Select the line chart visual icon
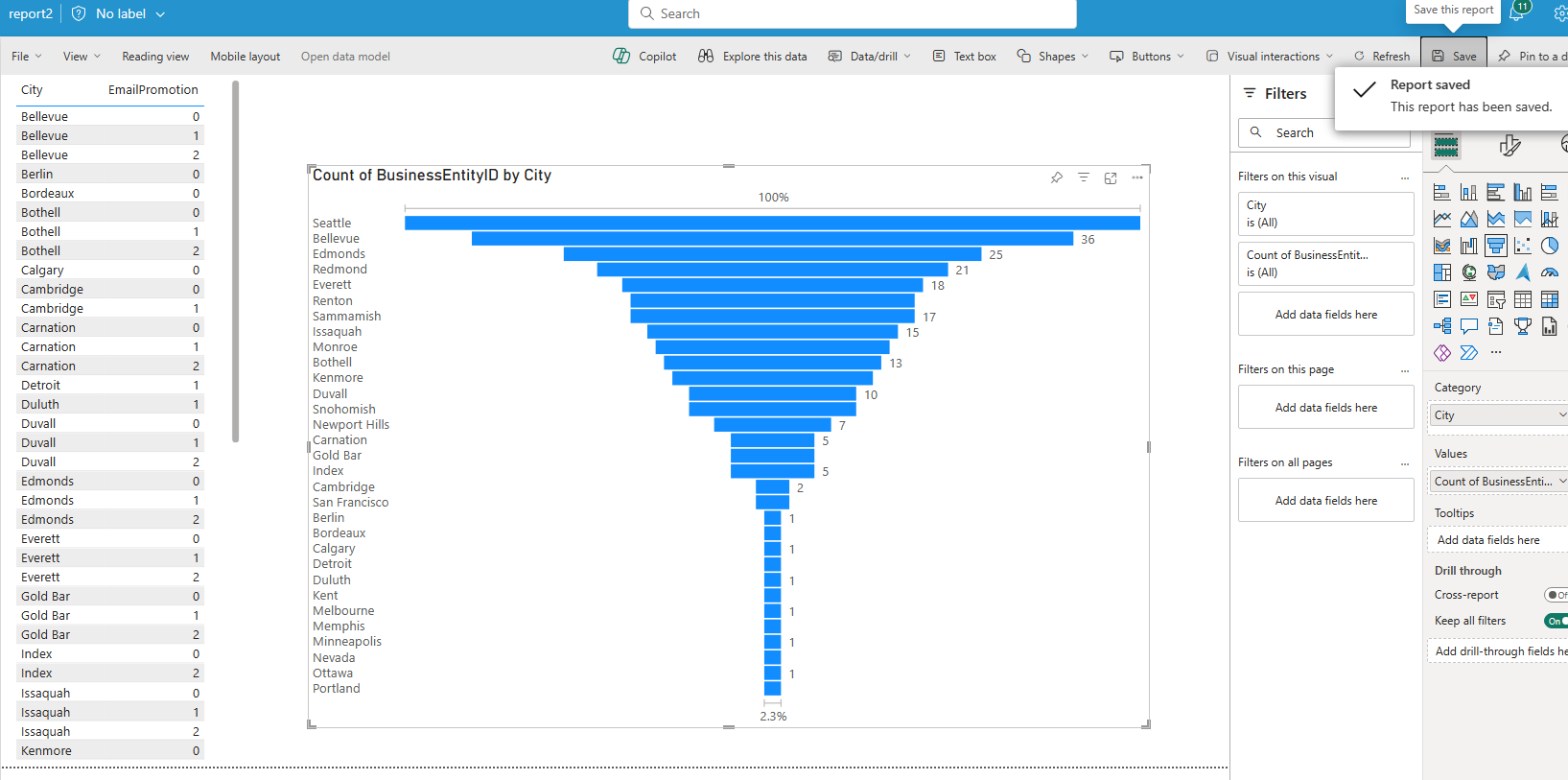The height and width of the screenshot is (780, 1568). tap(1441, 219)
